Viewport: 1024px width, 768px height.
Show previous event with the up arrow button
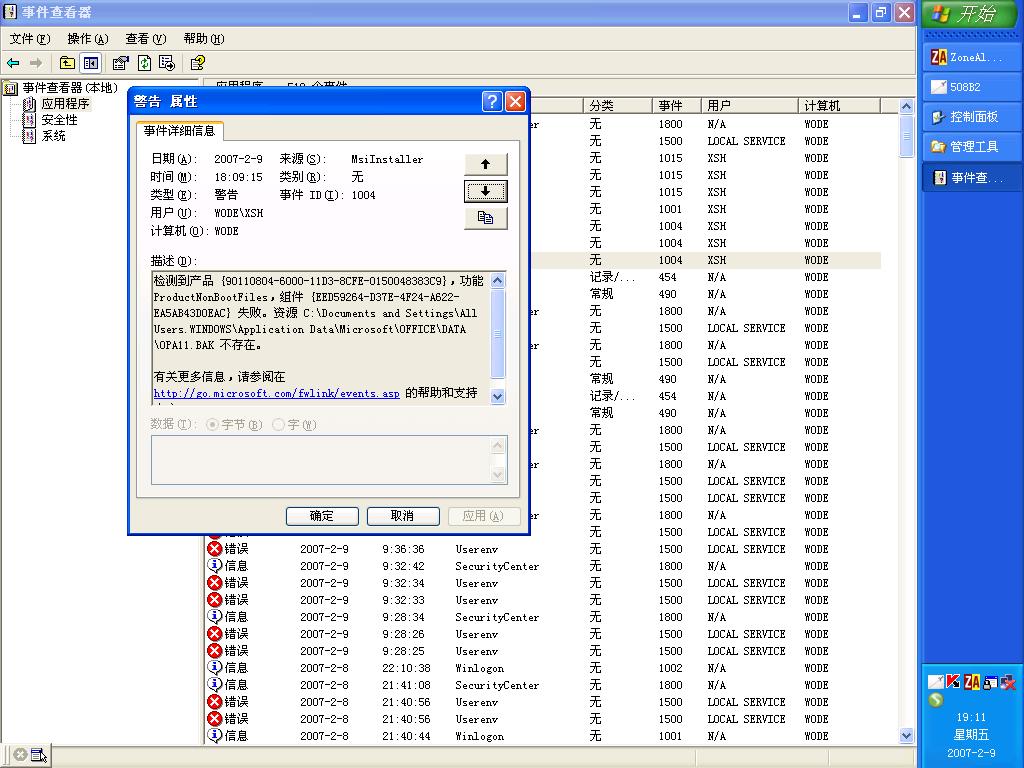pos(485,164)
